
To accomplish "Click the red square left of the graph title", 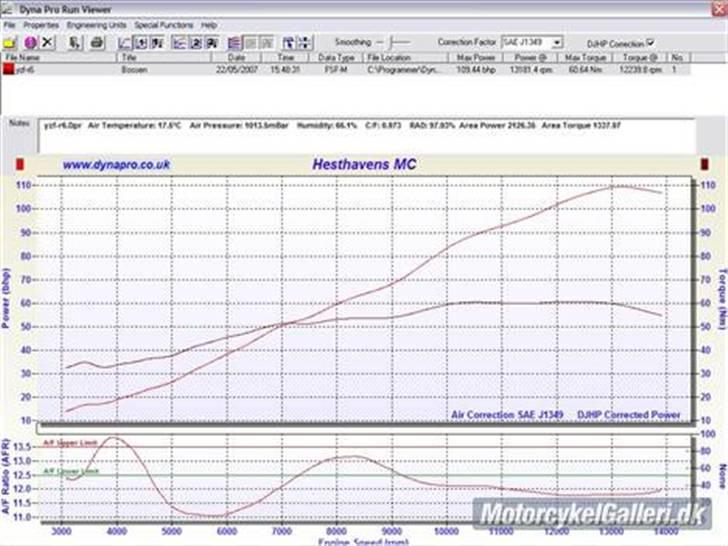I will (20, 164).
